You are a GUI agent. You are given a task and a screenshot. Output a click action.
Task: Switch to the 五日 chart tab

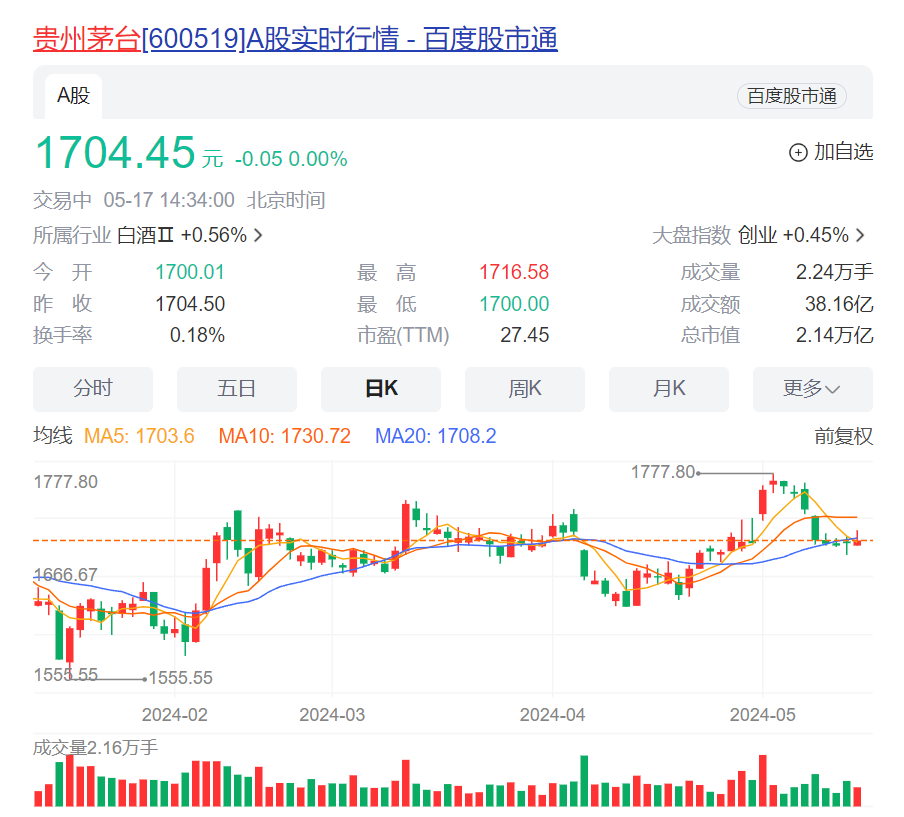tap(237, 389)
